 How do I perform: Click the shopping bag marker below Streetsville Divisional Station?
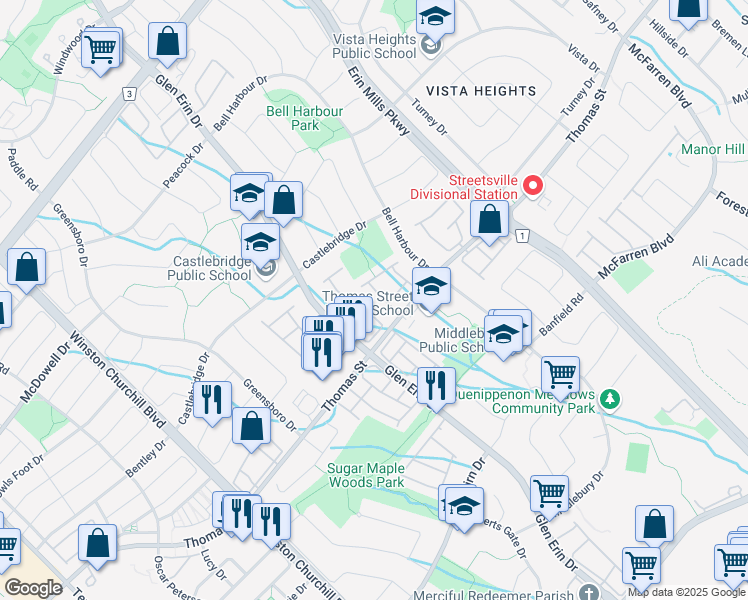click(x=489, y=220)
